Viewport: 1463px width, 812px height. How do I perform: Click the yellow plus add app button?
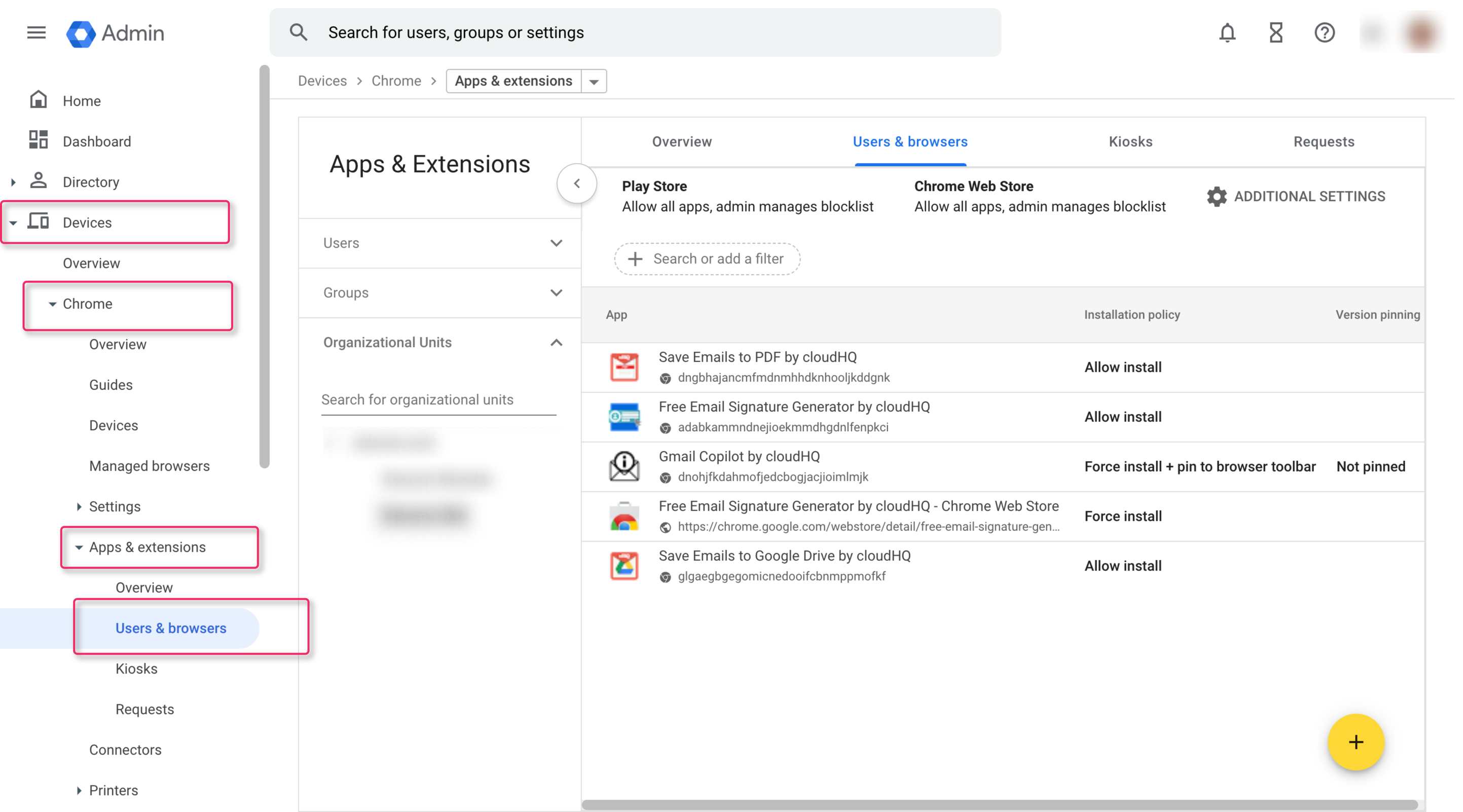pyautogui.click(x=1355, y=742)
